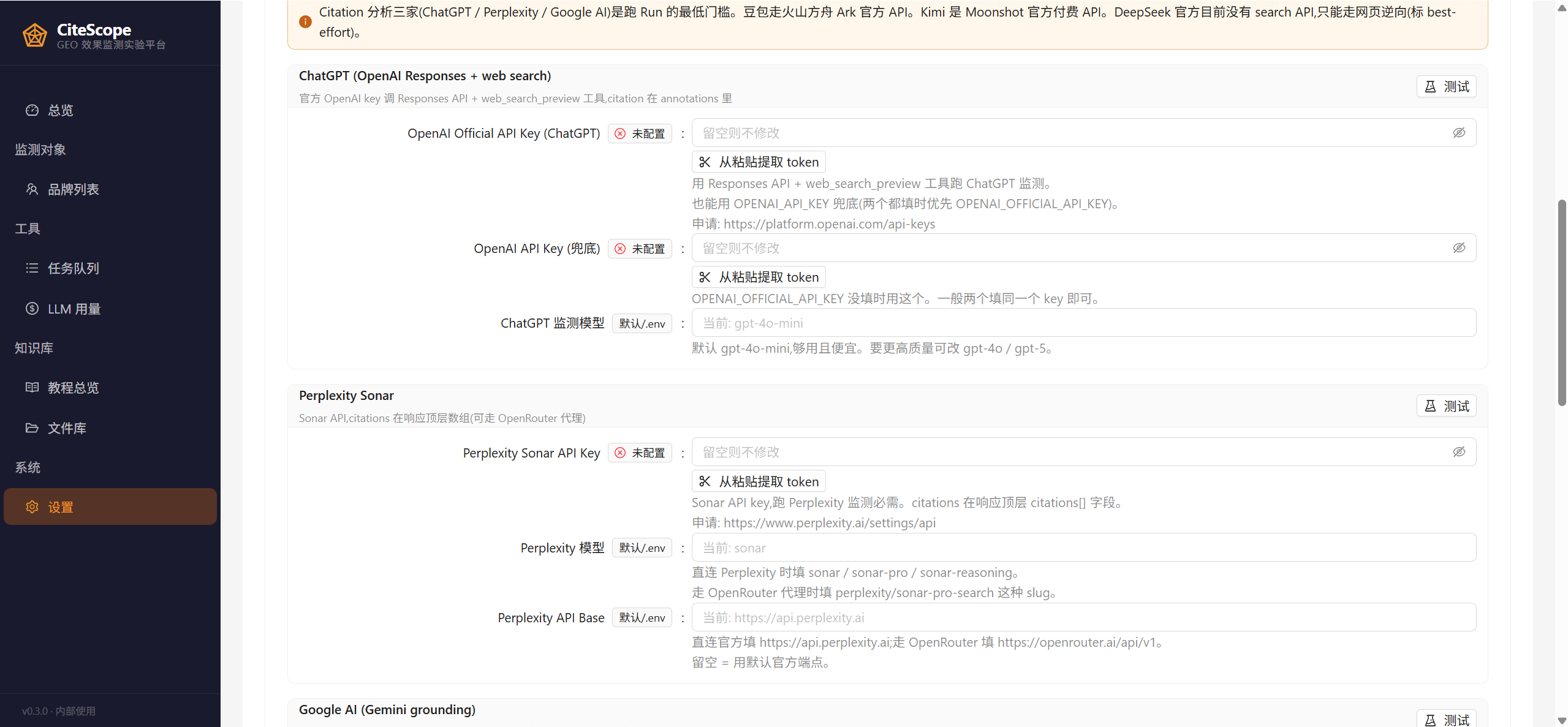
Task: Go to 教程总览 in sidebar
Action: click(110, 388)
